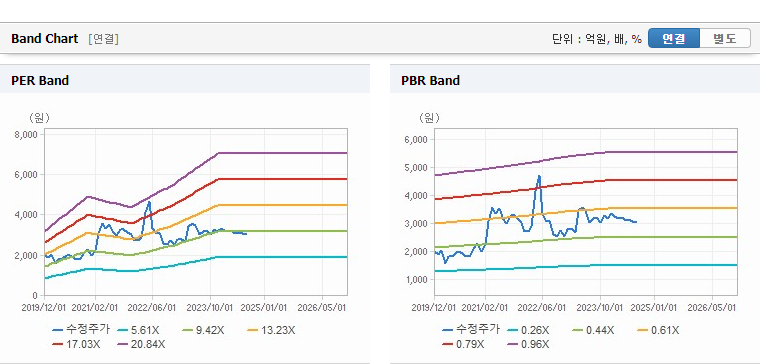
Task: Click 2019/12/01 x-axis label on PBR chart
Action: (x=434, y=308)
